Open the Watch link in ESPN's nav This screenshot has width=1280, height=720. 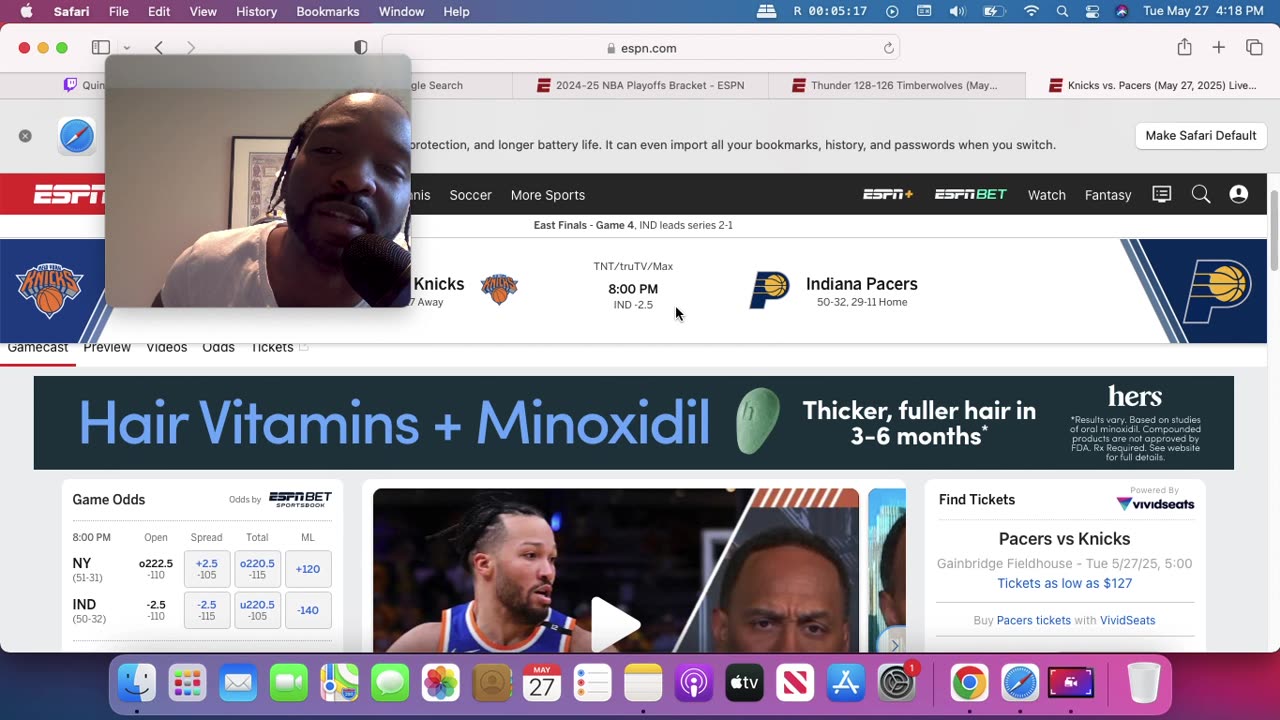[x=1046, y=195]
